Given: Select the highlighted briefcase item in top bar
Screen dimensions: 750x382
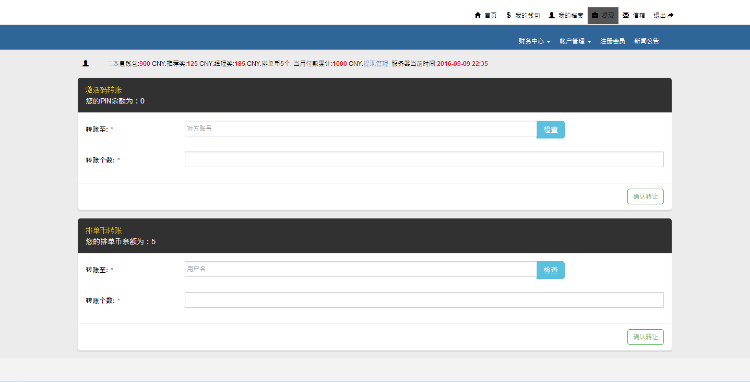Looking at the screenshot, I should (603, 15).
